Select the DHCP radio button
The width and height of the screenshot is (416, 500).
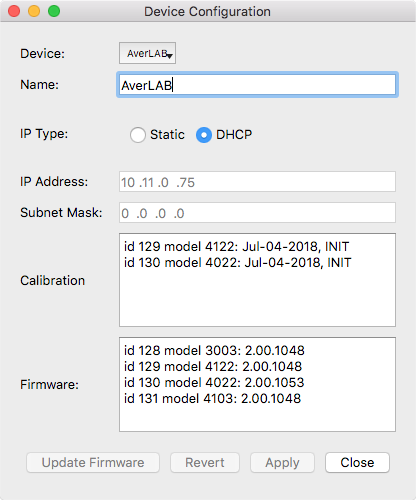pos(204,135)
